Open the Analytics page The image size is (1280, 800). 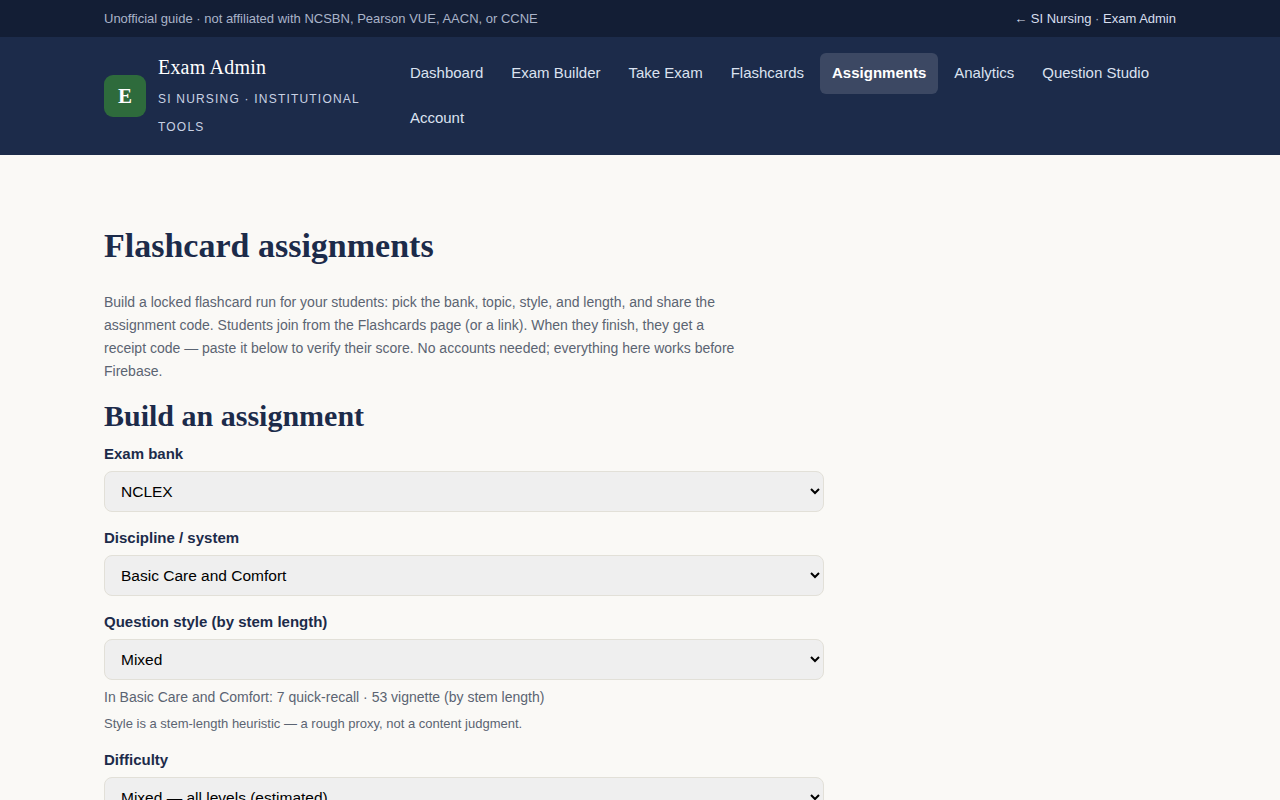[984, 73]
